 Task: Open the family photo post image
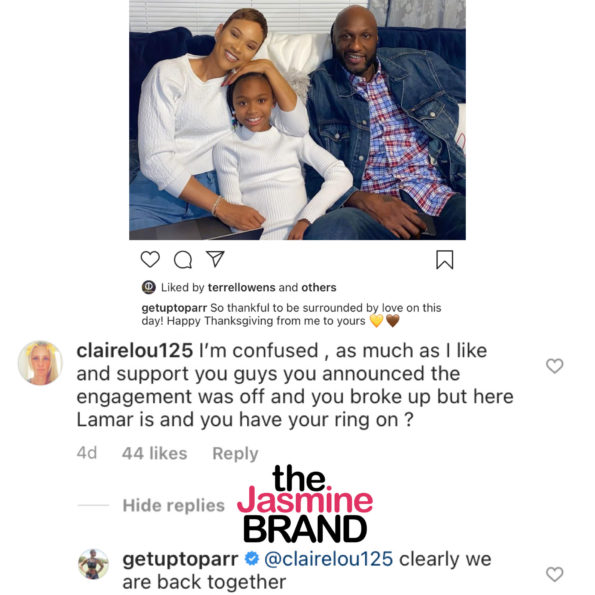(x=298, y=120)
